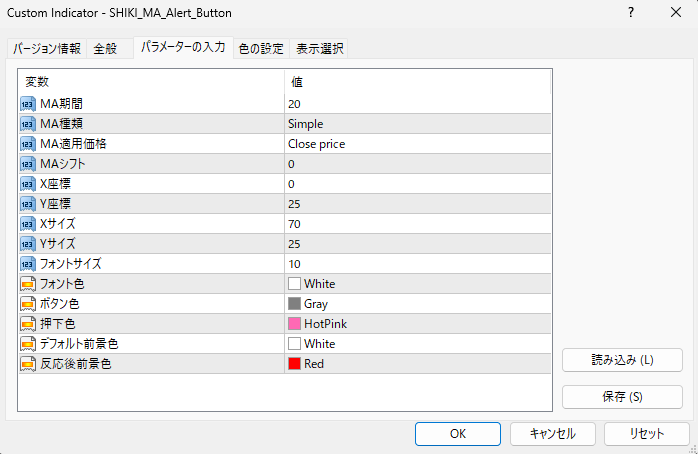Click the color icon beside 押下色
This screenshot has height=454, width=698.
click(28, 324)
